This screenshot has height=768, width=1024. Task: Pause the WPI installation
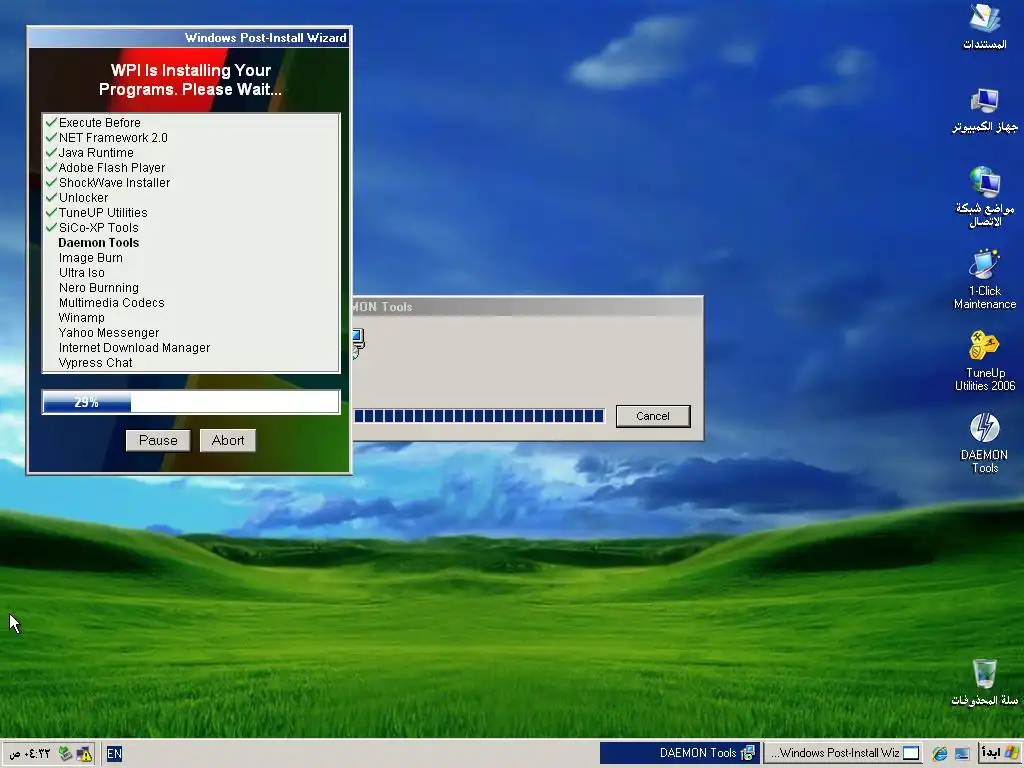point(158,440)
